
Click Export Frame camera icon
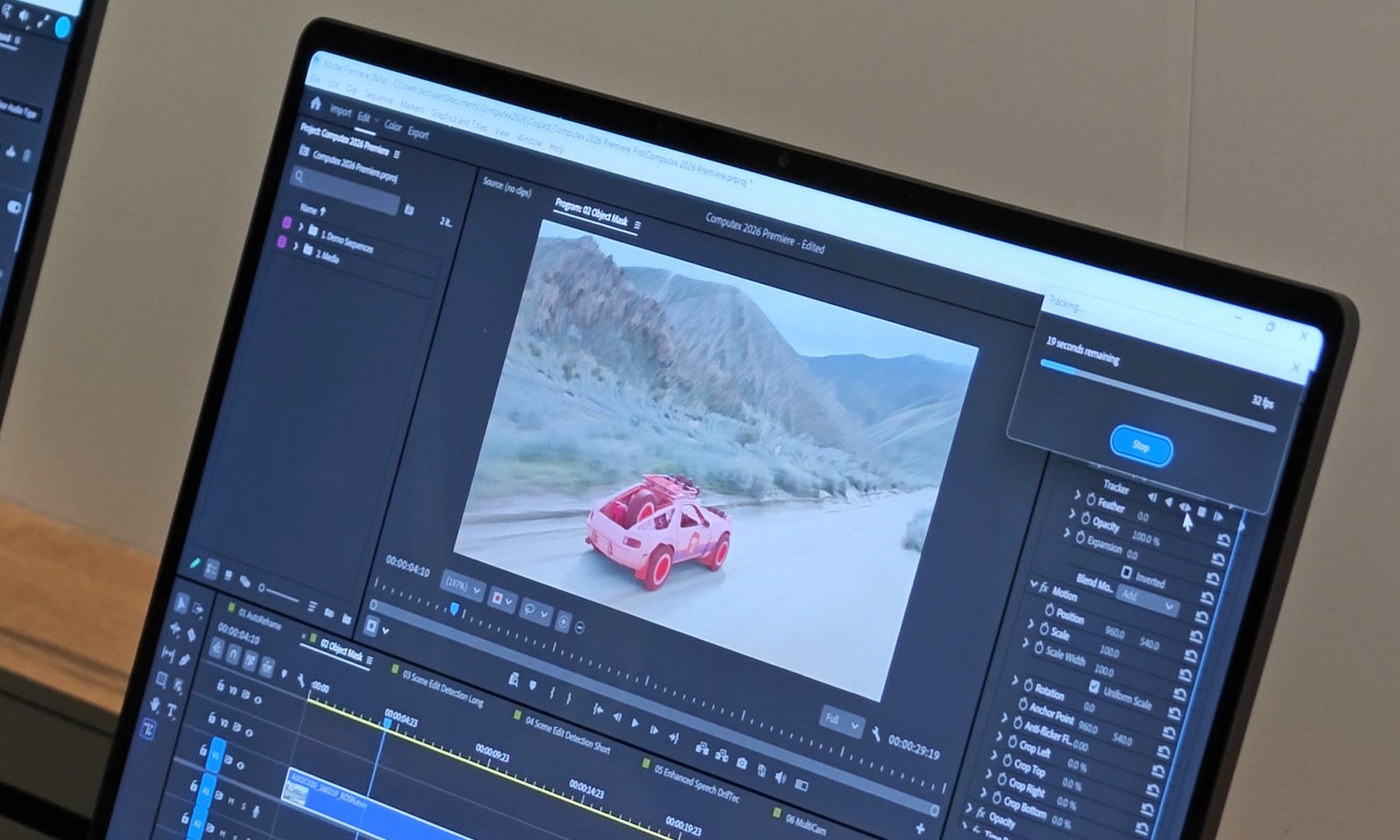(x=741, y=763)
